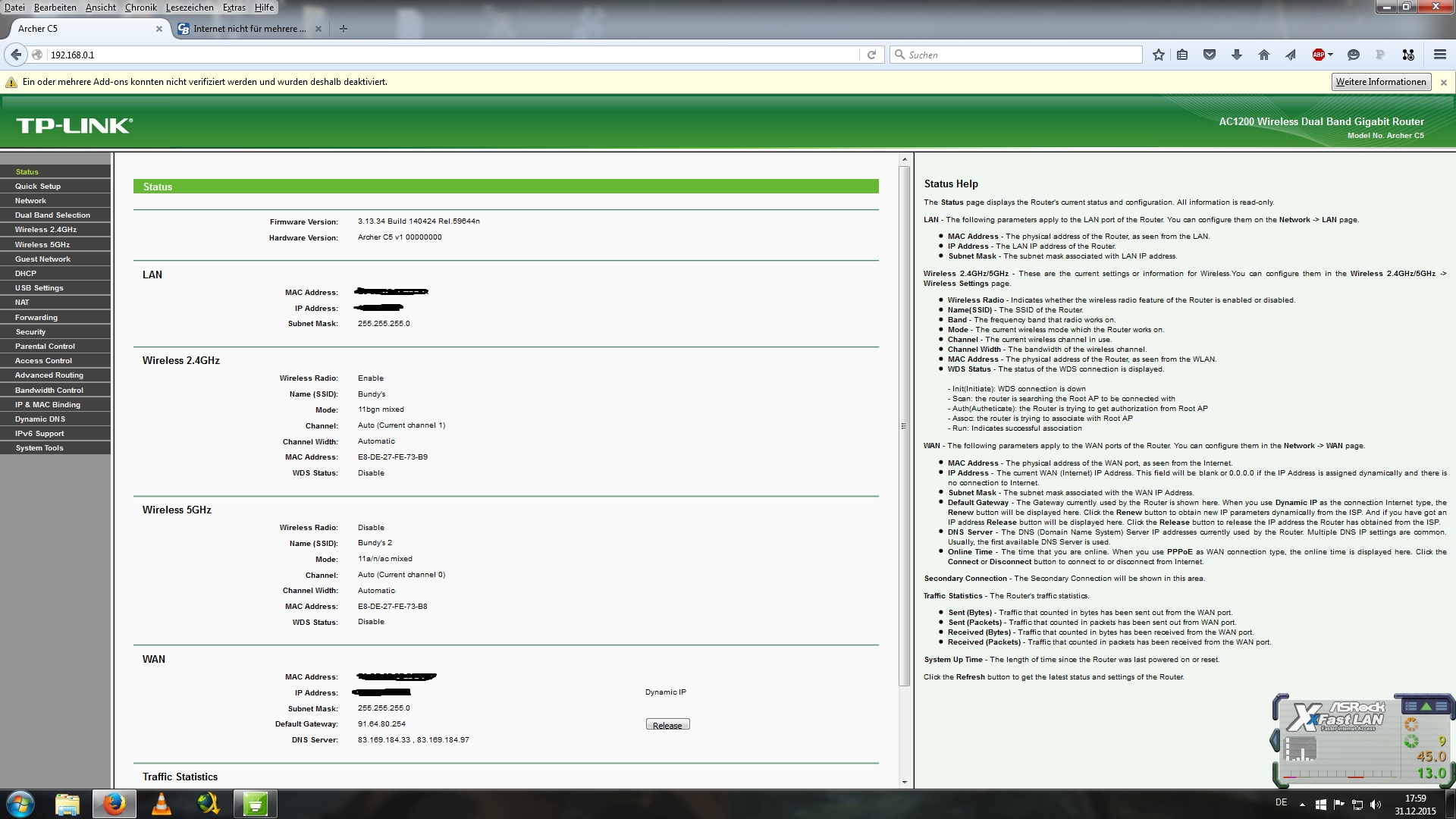The width and height of the screenshot is (1456, 819).
Task: Reload the page with the refresh icon
Action: pyautogui.click(x=871, y=55)
